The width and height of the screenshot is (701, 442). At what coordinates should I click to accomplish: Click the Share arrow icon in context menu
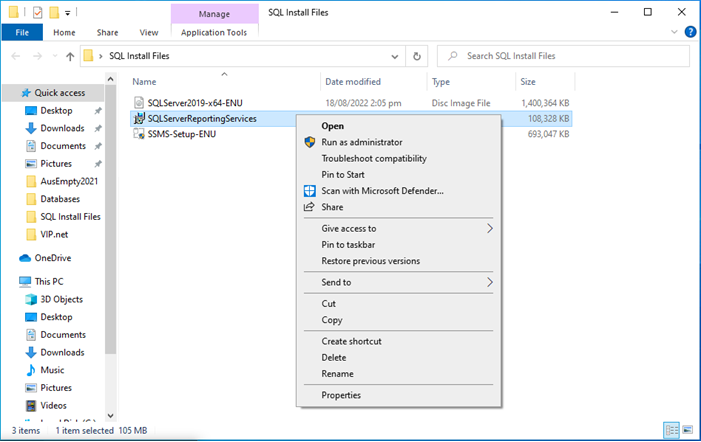click(309, 207)
